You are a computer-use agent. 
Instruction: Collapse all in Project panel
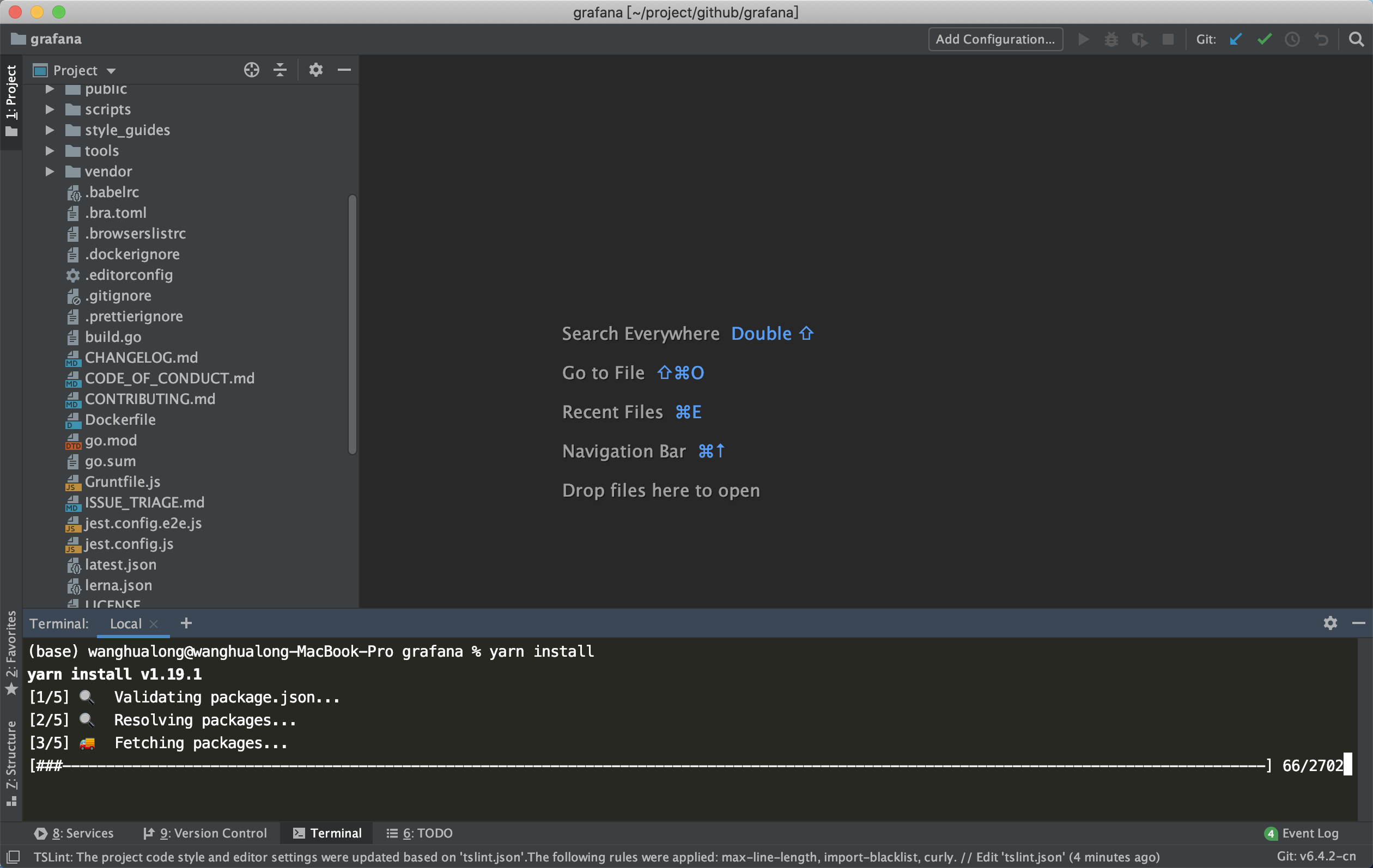coord(280,70)
